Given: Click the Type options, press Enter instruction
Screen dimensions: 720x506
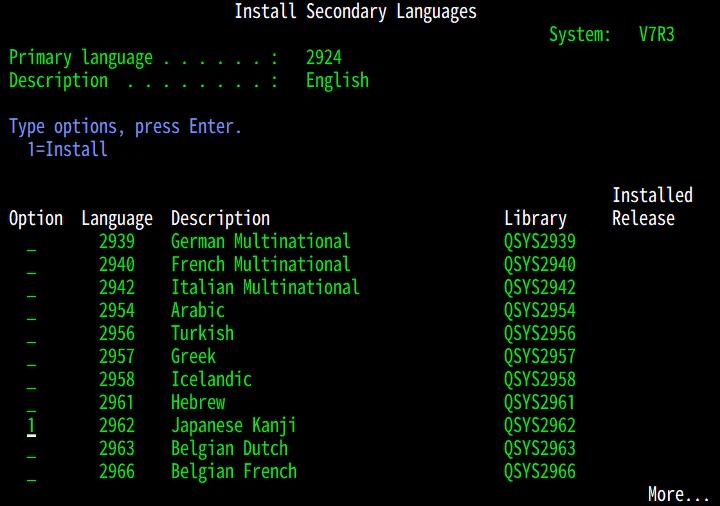Looking at the screenshot, I should (125, 127).
